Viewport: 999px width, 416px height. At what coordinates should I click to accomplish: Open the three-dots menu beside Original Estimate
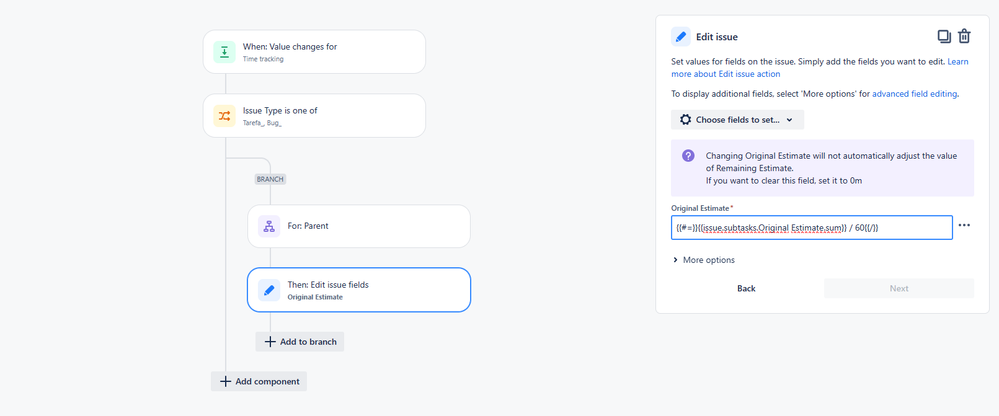point(964,226)
